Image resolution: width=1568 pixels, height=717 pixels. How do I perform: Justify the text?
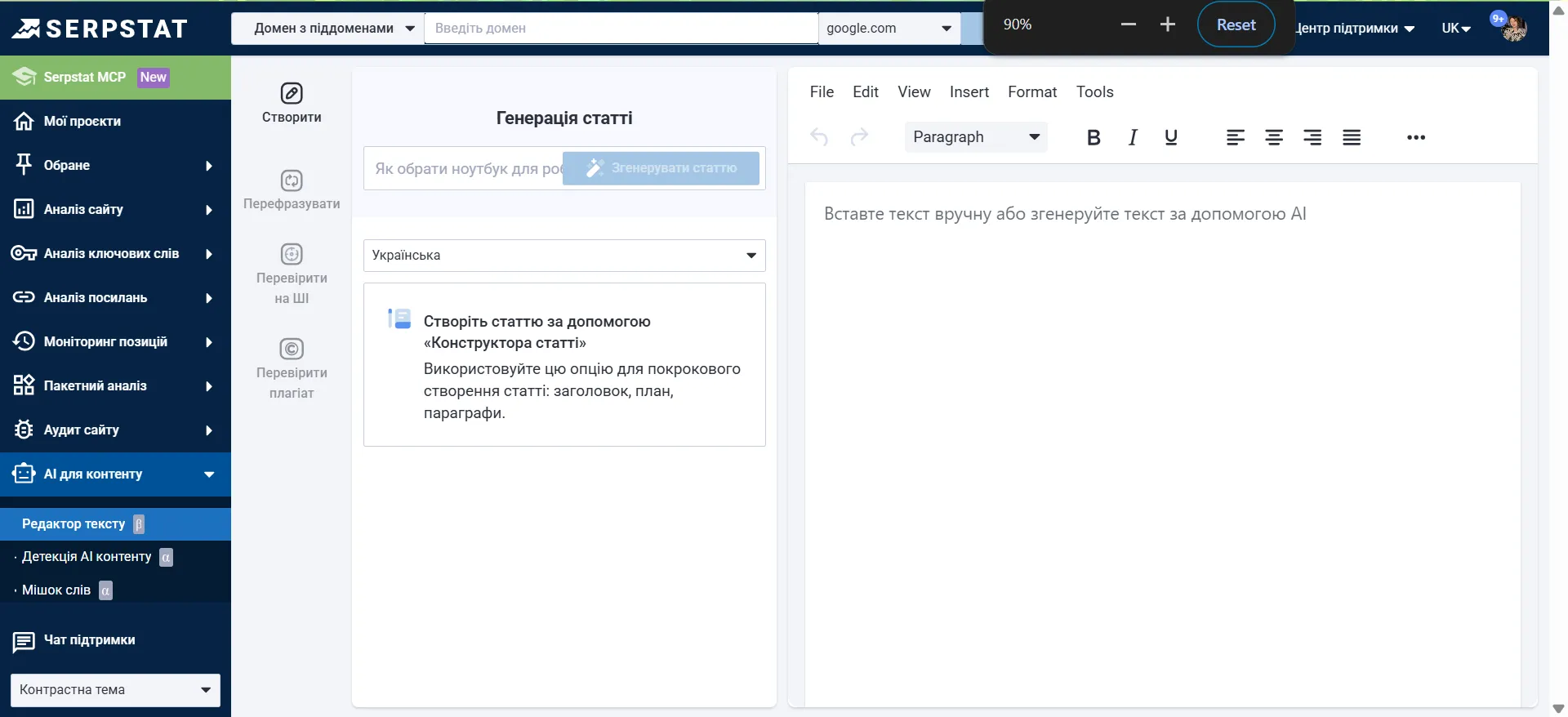click(x=1352, y=137)
